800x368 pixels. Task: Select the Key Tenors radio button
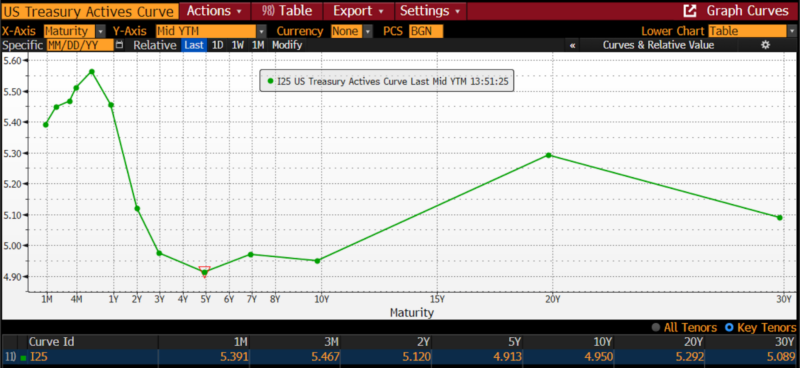click(729, 327)
